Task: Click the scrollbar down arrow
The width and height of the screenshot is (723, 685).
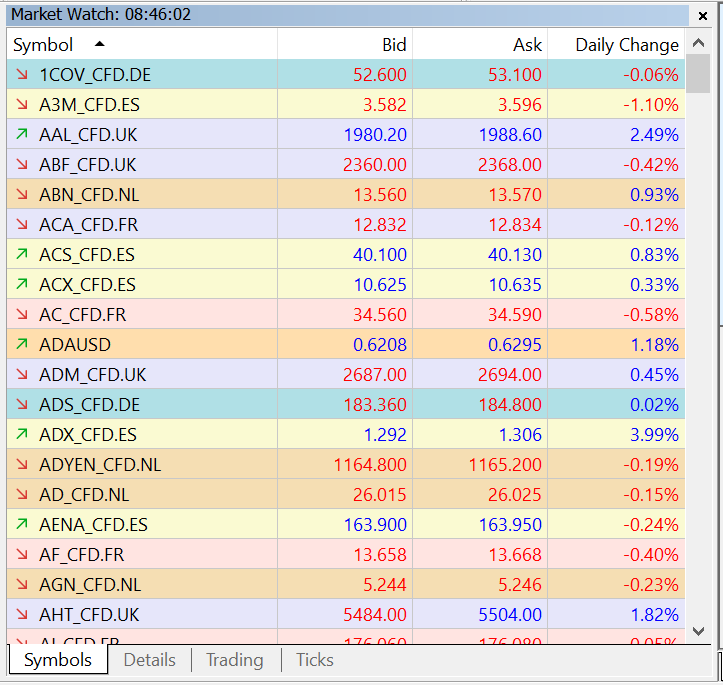Action: (699, 631)
